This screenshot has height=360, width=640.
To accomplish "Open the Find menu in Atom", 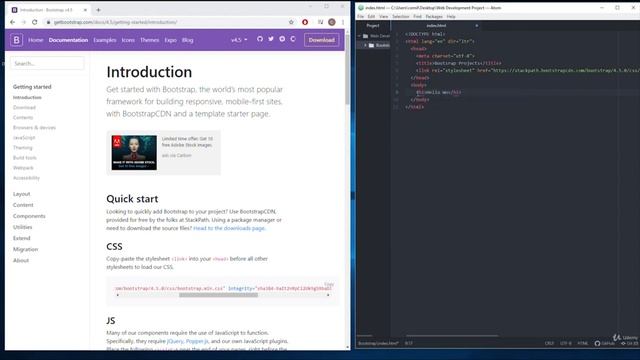I will tap(417, 16).
